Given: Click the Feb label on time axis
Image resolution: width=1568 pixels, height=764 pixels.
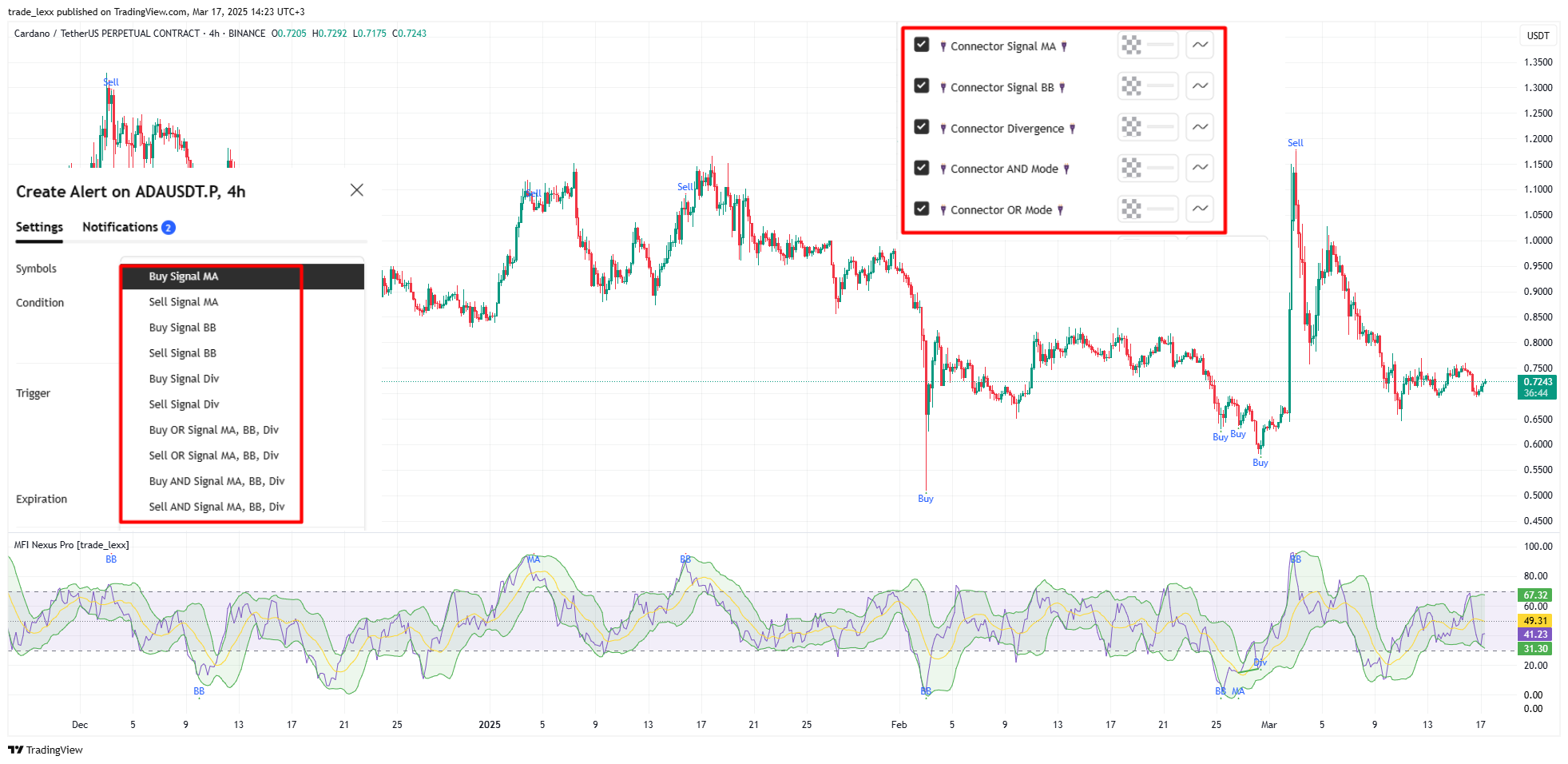Looking at the screenshot, I should (899, 725).
